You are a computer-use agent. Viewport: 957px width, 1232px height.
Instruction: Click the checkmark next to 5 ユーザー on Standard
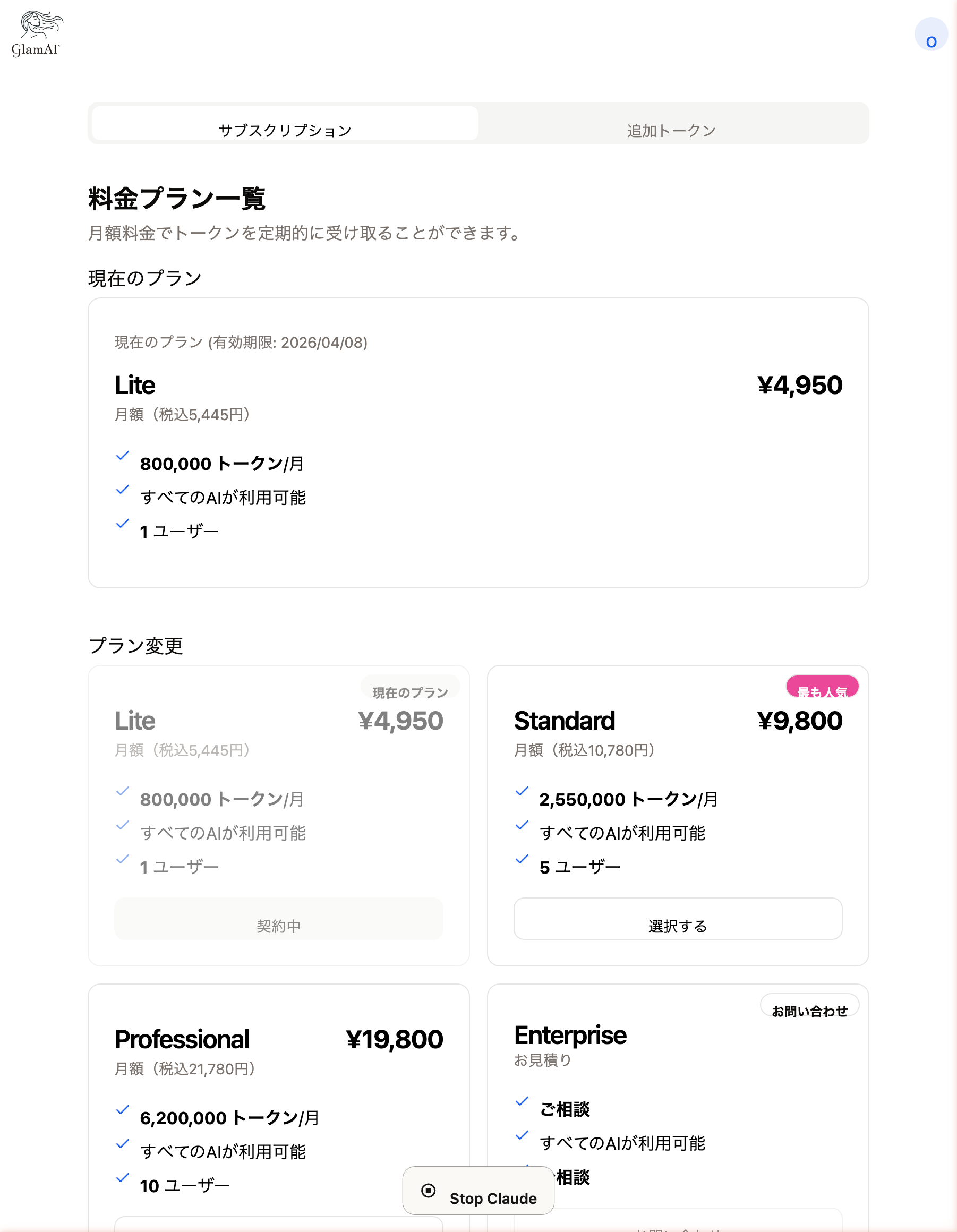point(522,860)
